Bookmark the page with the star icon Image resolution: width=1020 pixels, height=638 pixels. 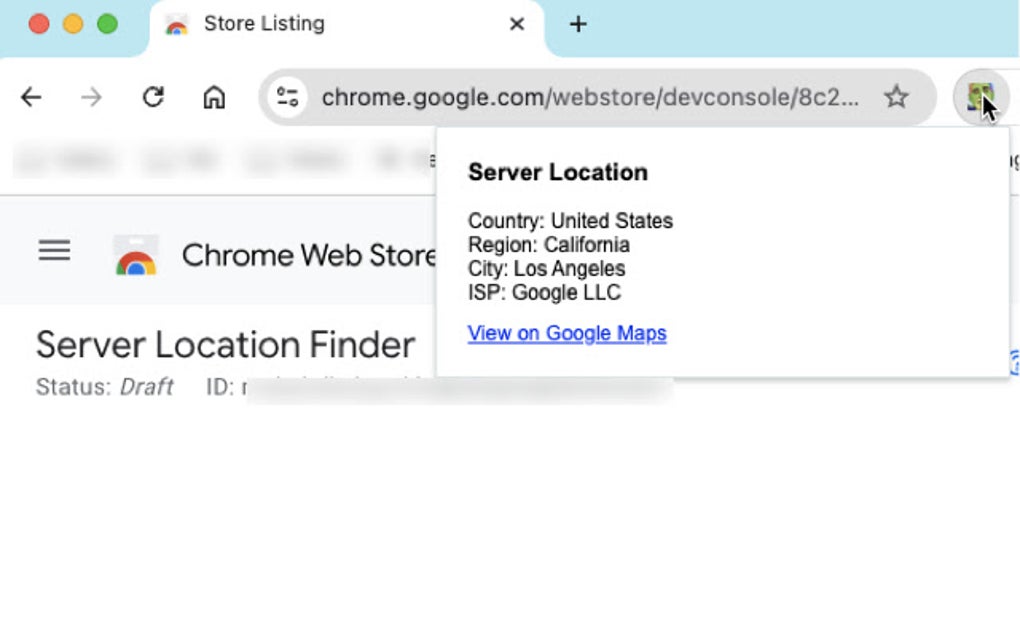click(897, 97)
